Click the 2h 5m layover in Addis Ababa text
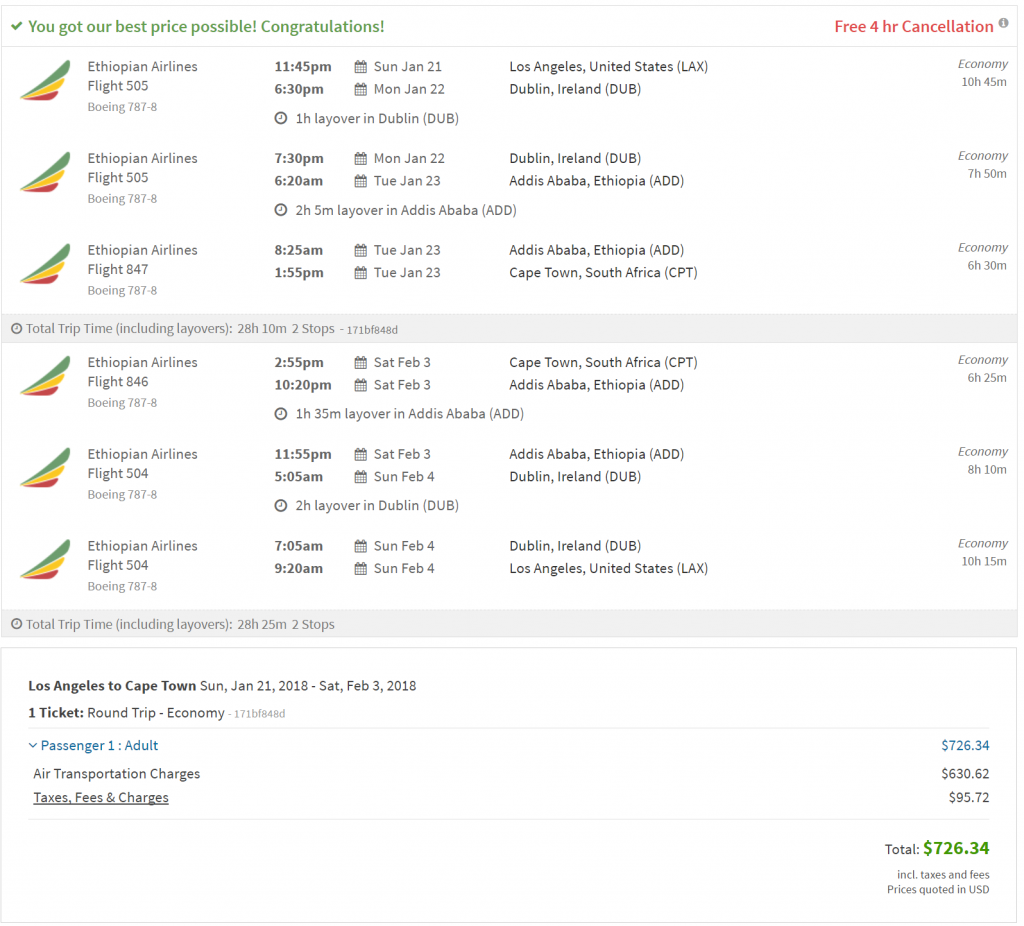1024x926 pixels. (406, 210)
